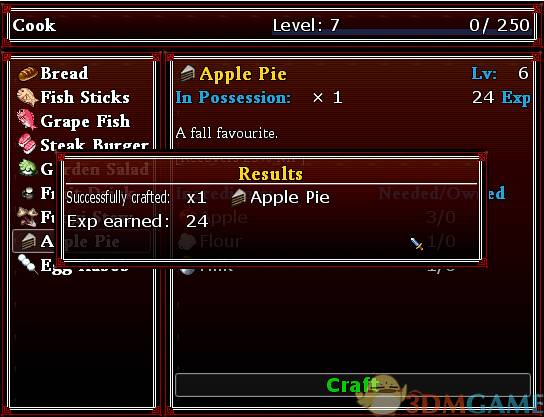The width and height of the screenshot is (544, 417).
Task: Click the Bread loaf icon
Action: (x=28, y=74)
